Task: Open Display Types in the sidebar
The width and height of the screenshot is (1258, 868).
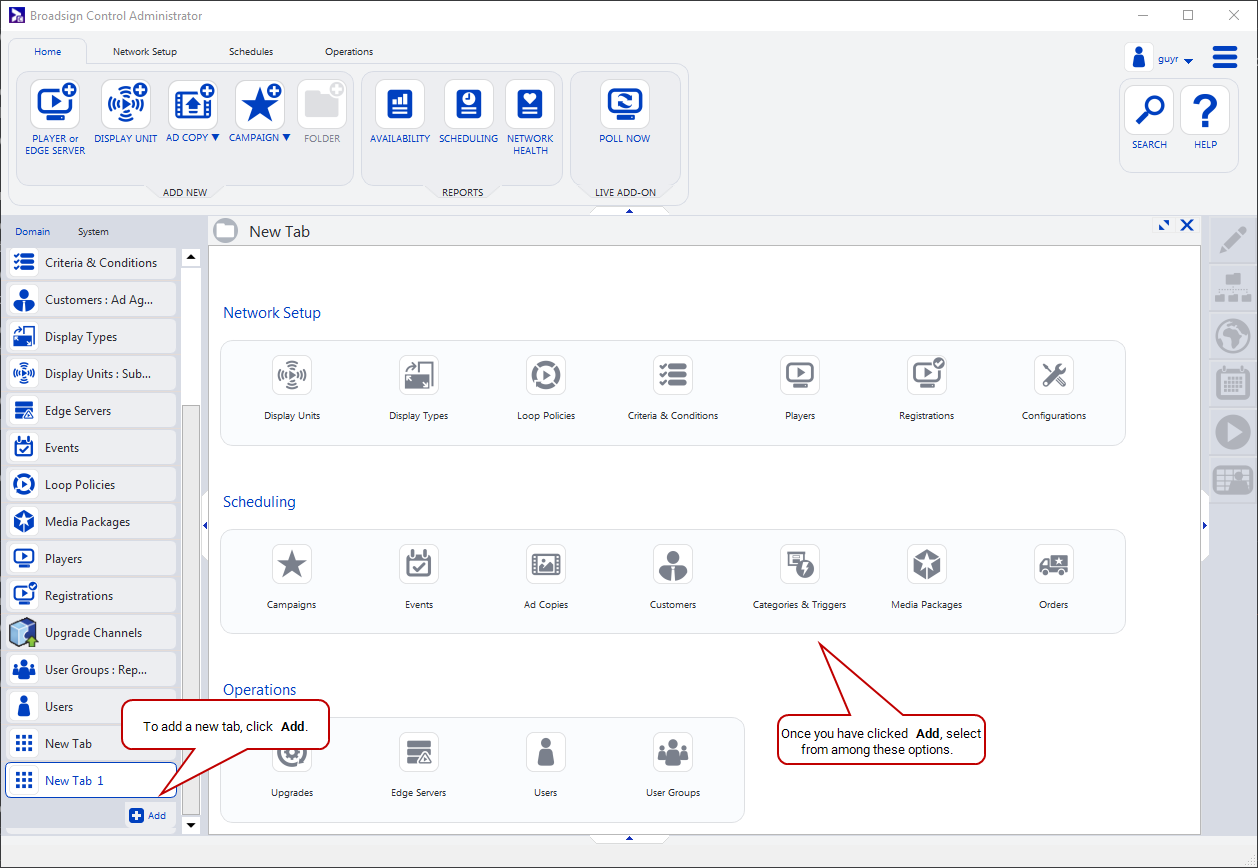Action: point(91,337)
